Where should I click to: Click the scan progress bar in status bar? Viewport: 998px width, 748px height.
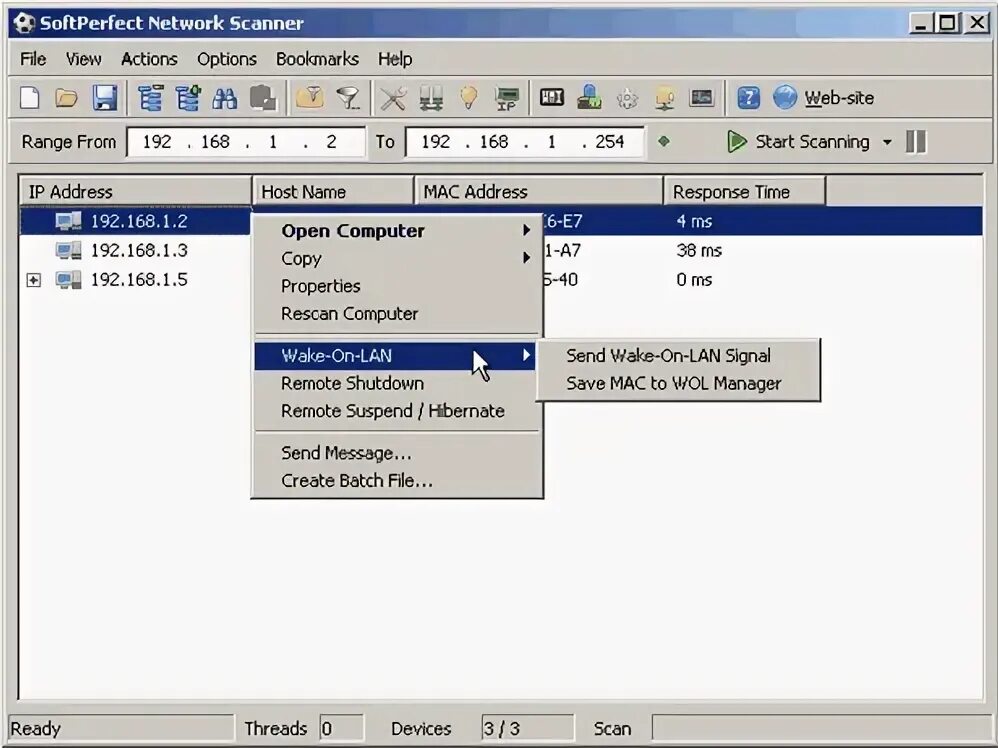(821, 728)
